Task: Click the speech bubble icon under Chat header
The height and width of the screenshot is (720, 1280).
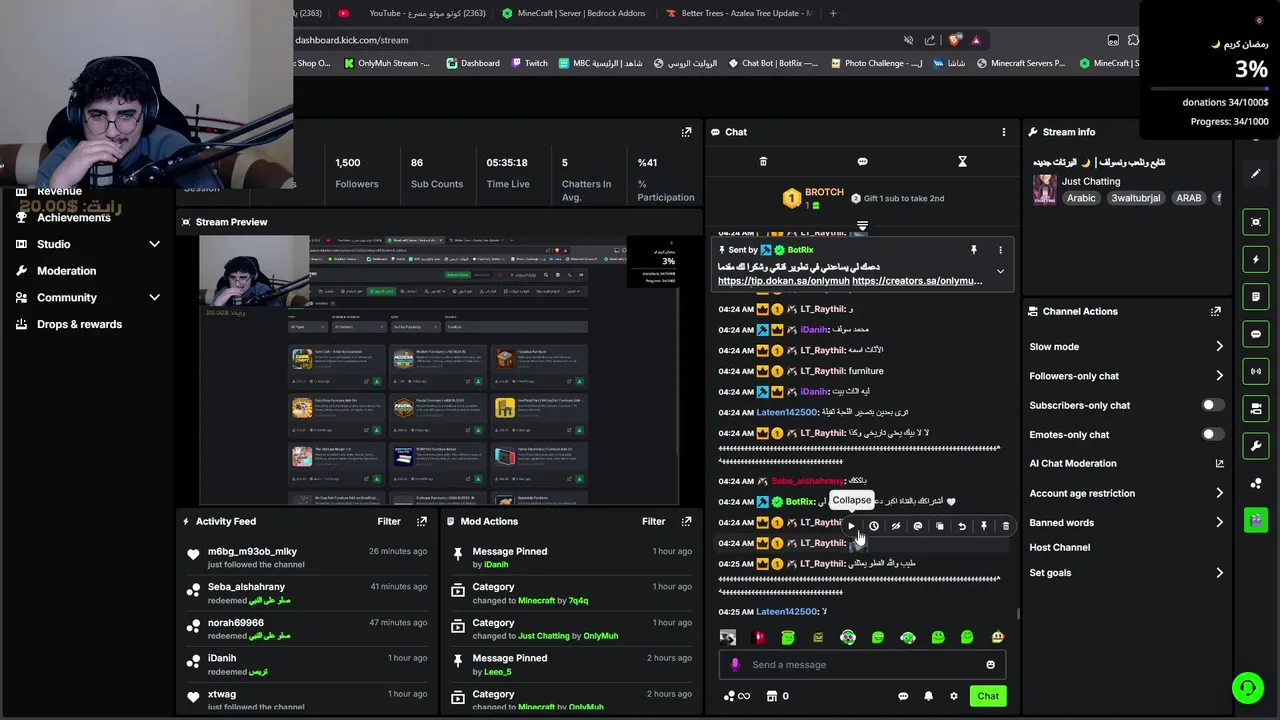Action: tap(862, 161)
